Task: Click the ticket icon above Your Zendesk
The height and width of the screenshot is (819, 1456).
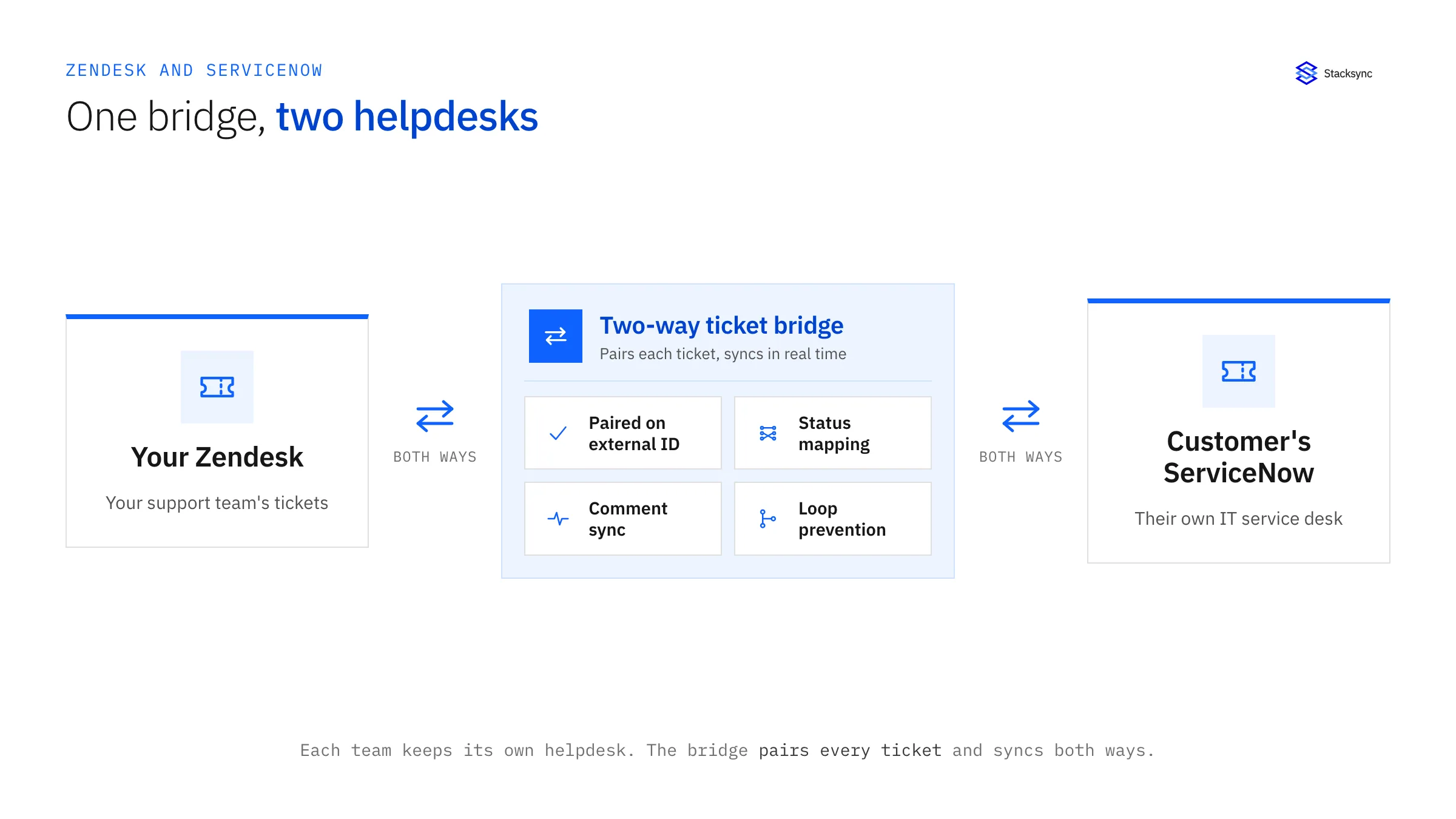Action: pyautogui.click(x=217, y=387)
